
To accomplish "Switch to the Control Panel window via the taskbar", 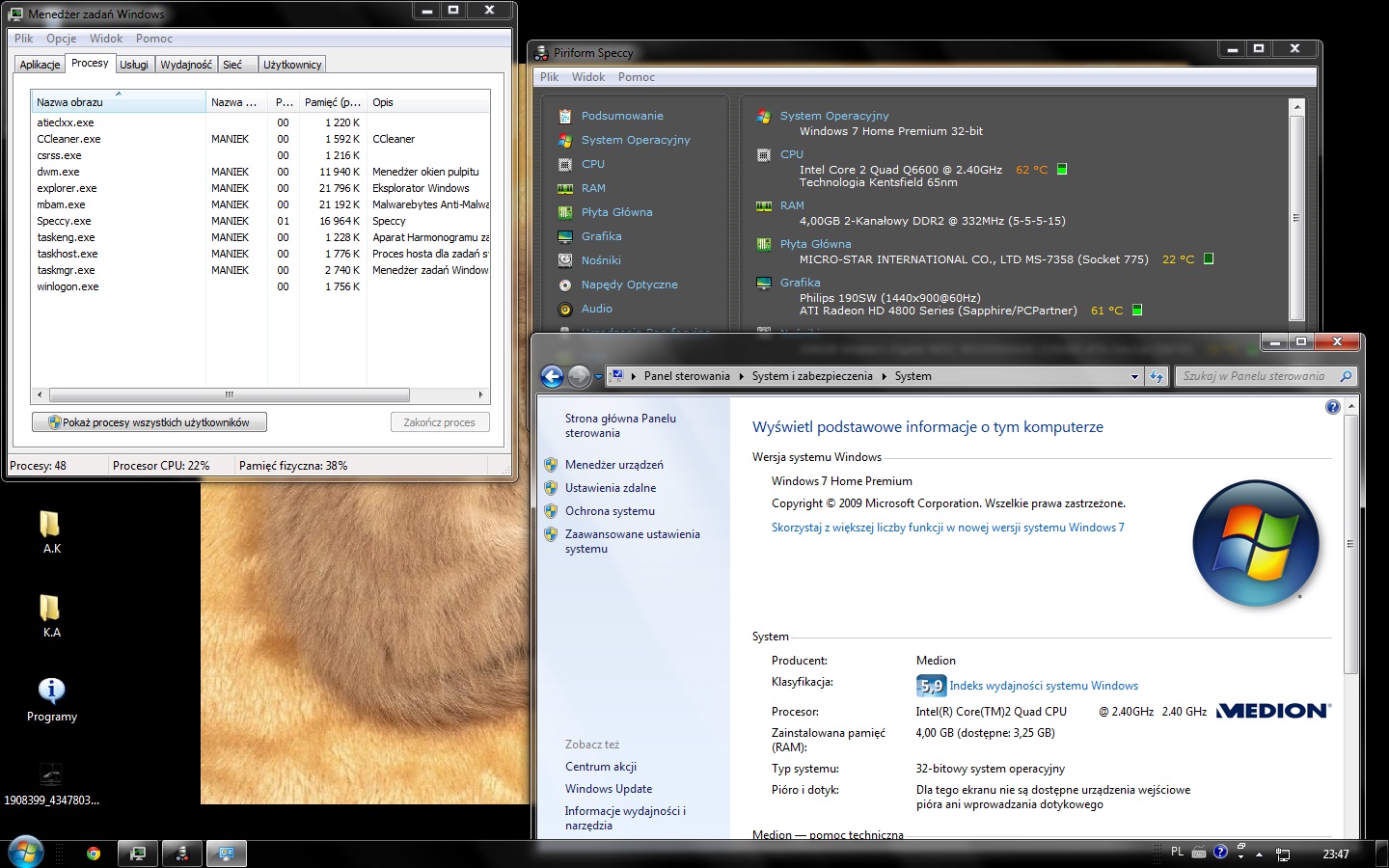I will [227, 854].
